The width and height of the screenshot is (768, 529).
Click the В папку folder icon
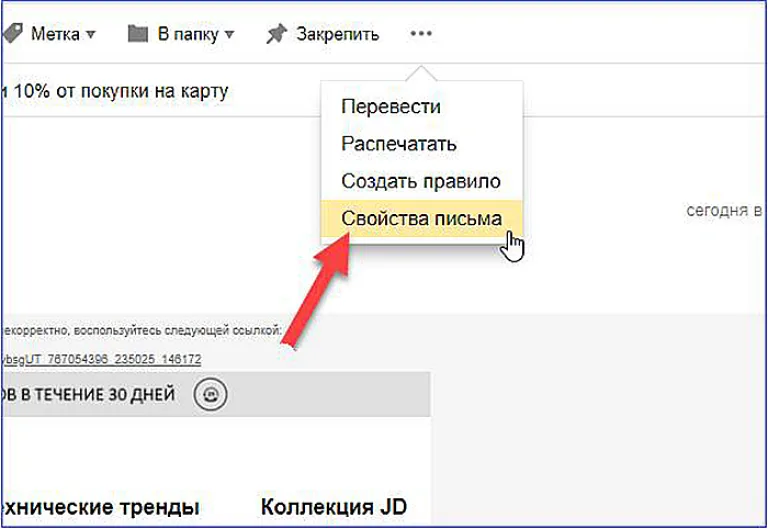(x=138, y=34)
